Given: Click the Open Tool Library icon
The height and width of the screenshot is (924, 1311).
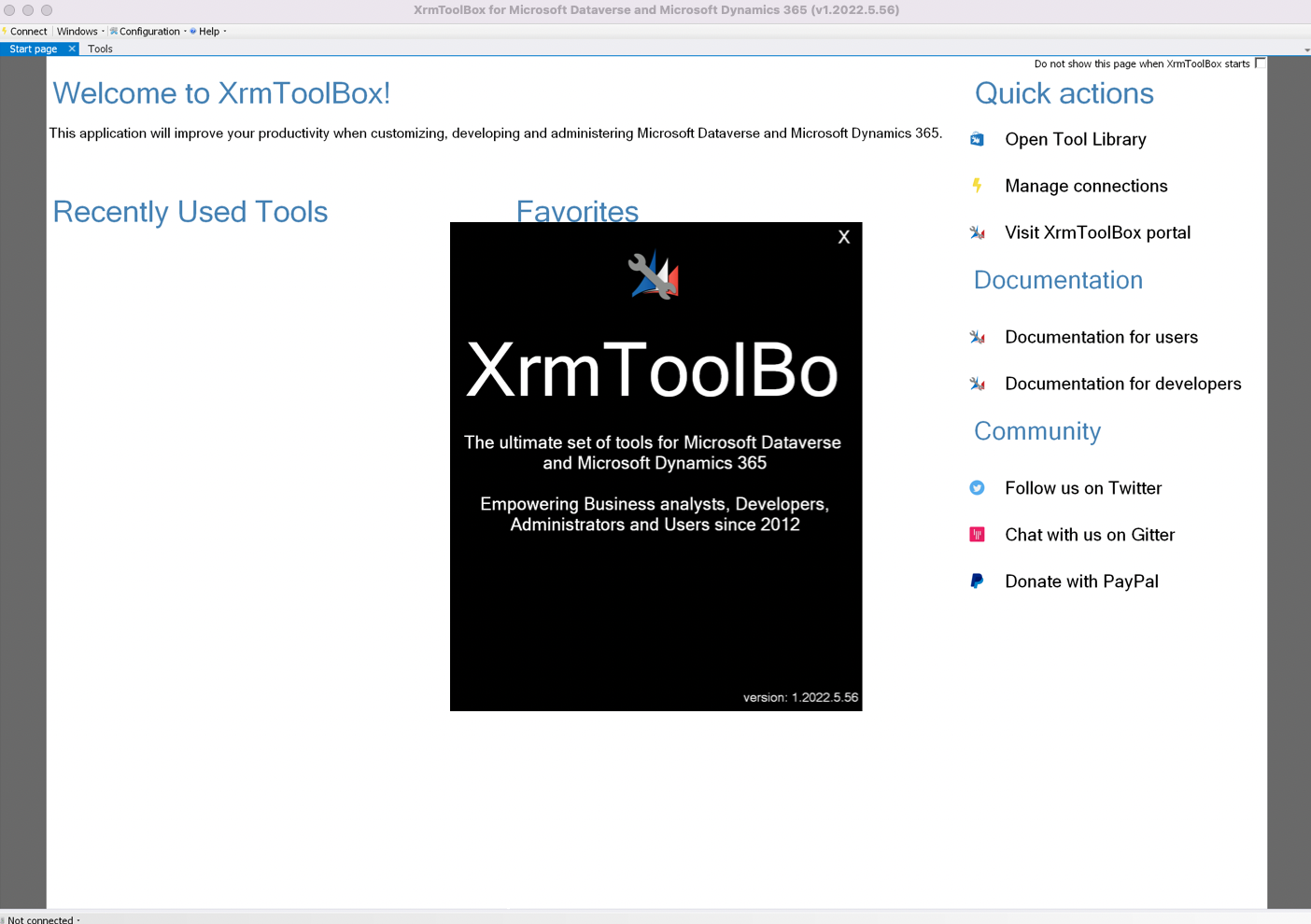Looking at the screenshot, I should coord(977,139).
